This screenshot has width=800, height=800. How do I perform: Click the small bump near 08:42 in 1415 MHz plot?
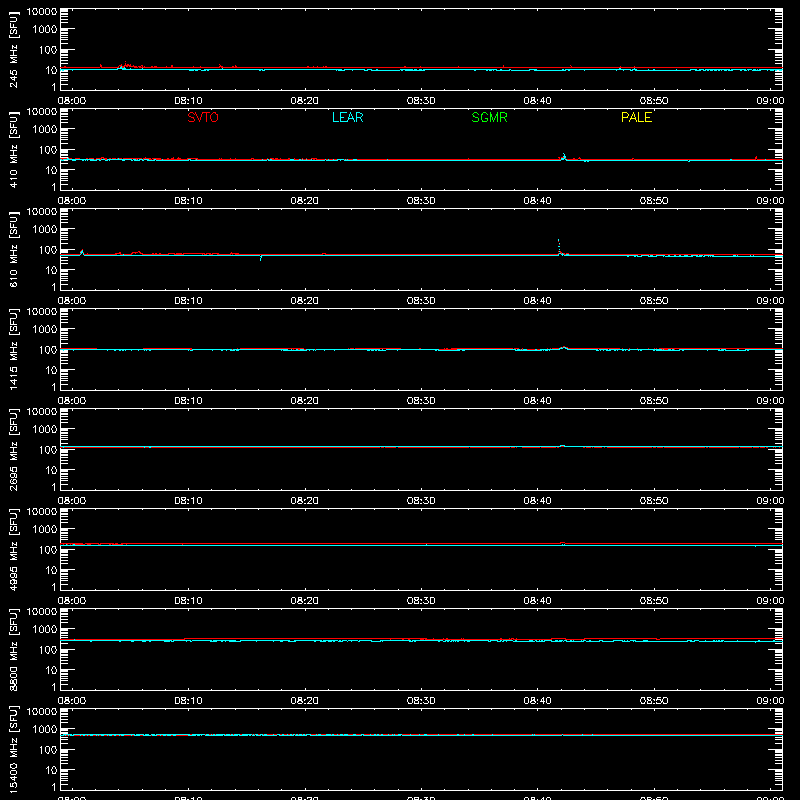coord(564,348)
